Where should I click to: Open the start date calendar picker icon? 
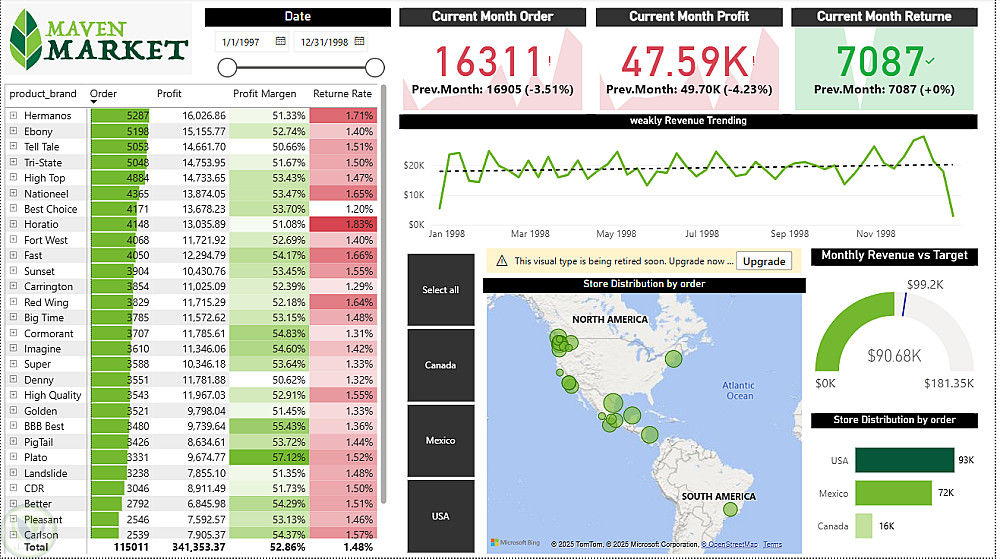tap(281, 41)
